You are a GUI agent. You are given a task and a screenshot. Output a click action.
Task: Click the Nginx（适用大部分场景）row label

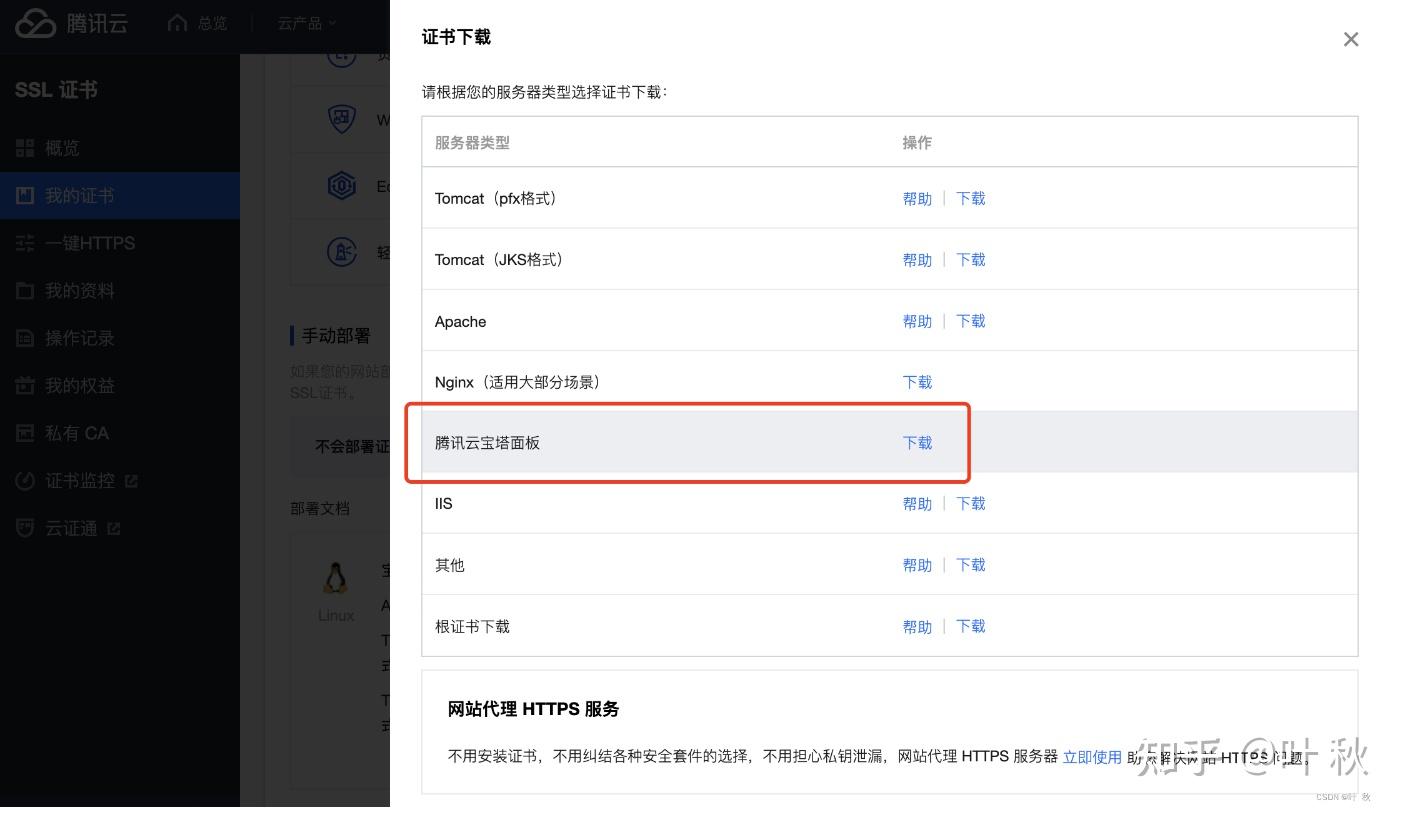pos(517,382)
